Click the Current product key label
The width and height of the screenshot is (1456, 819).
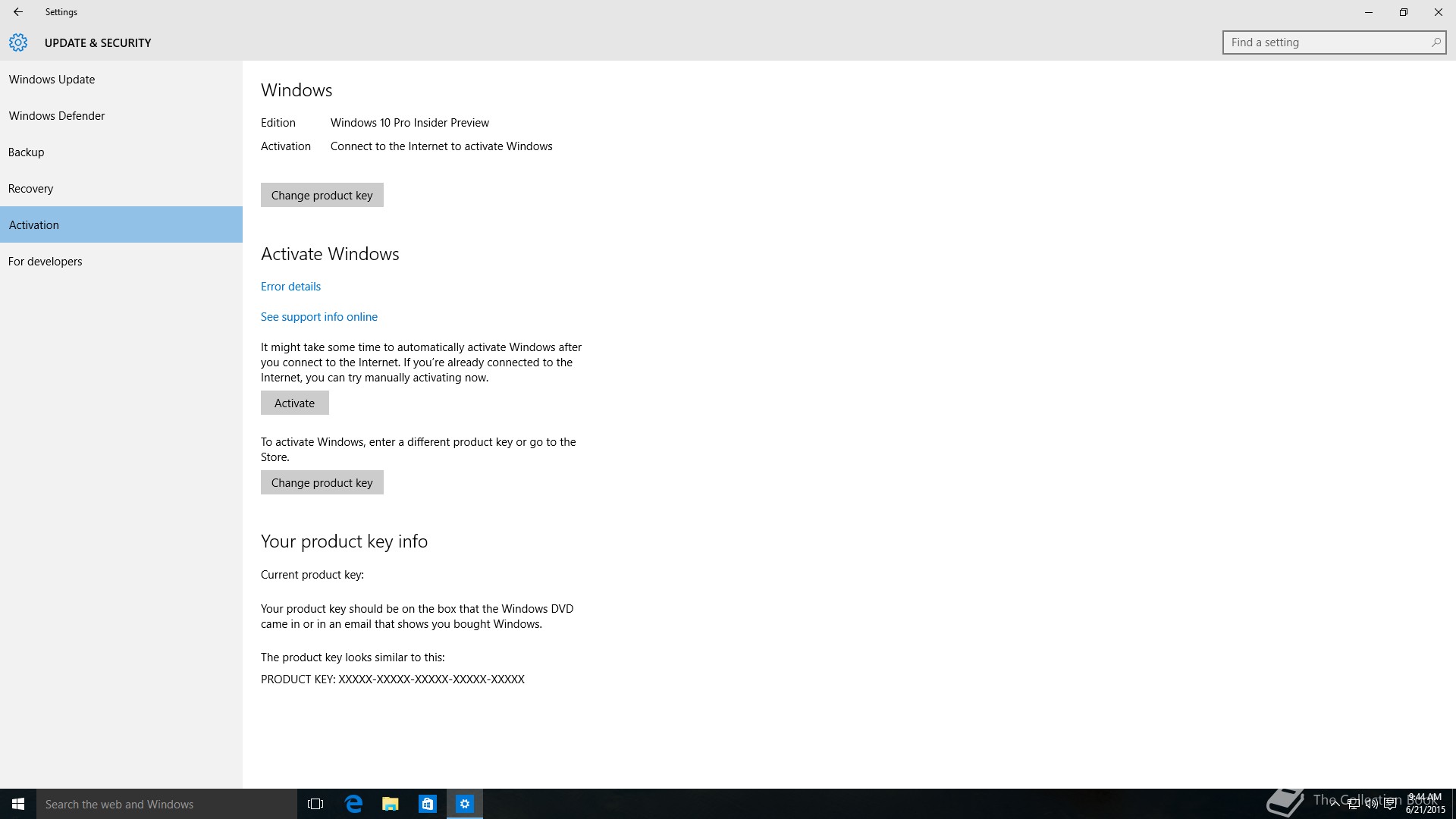(x=312, y=575)
